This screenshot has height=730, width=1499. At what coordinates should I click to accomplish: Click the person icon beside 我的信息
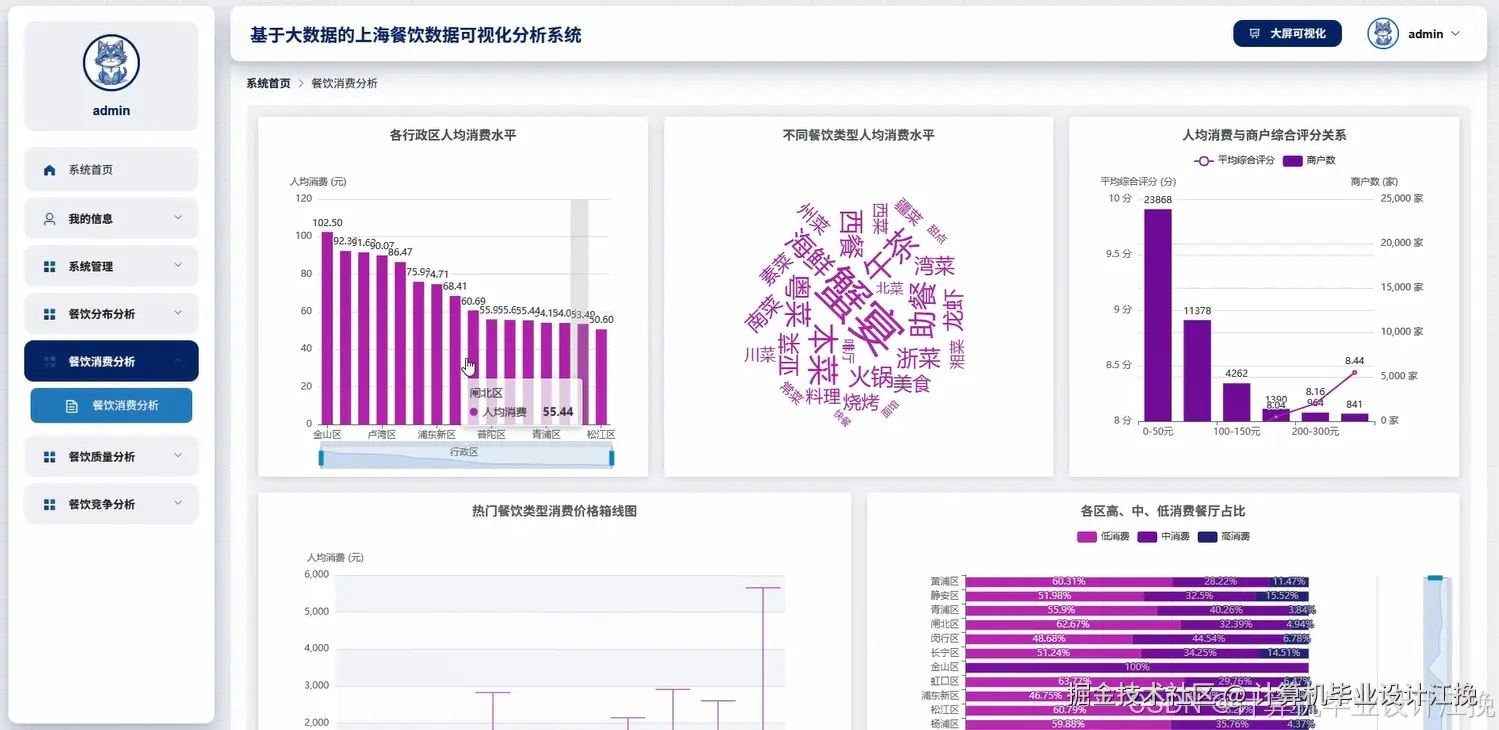pyautogui.click(x=49, y=219)
